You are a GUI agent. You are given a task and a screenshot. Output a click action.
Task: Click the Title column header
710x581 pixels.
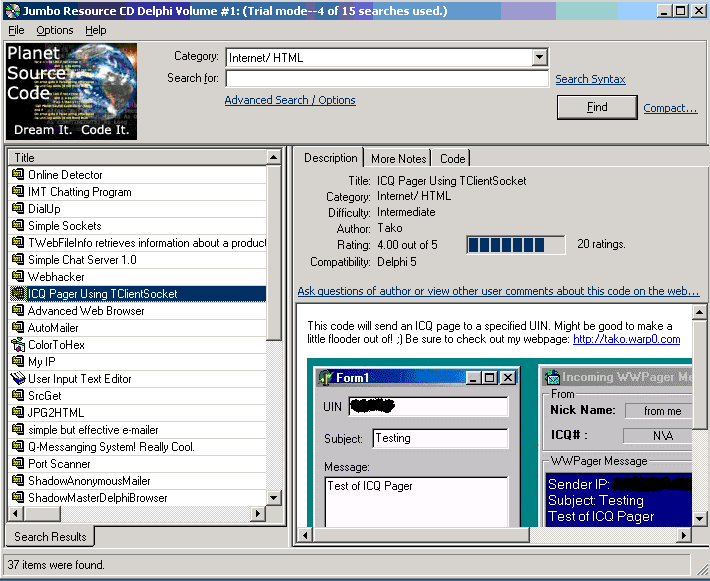coord(137,158)
